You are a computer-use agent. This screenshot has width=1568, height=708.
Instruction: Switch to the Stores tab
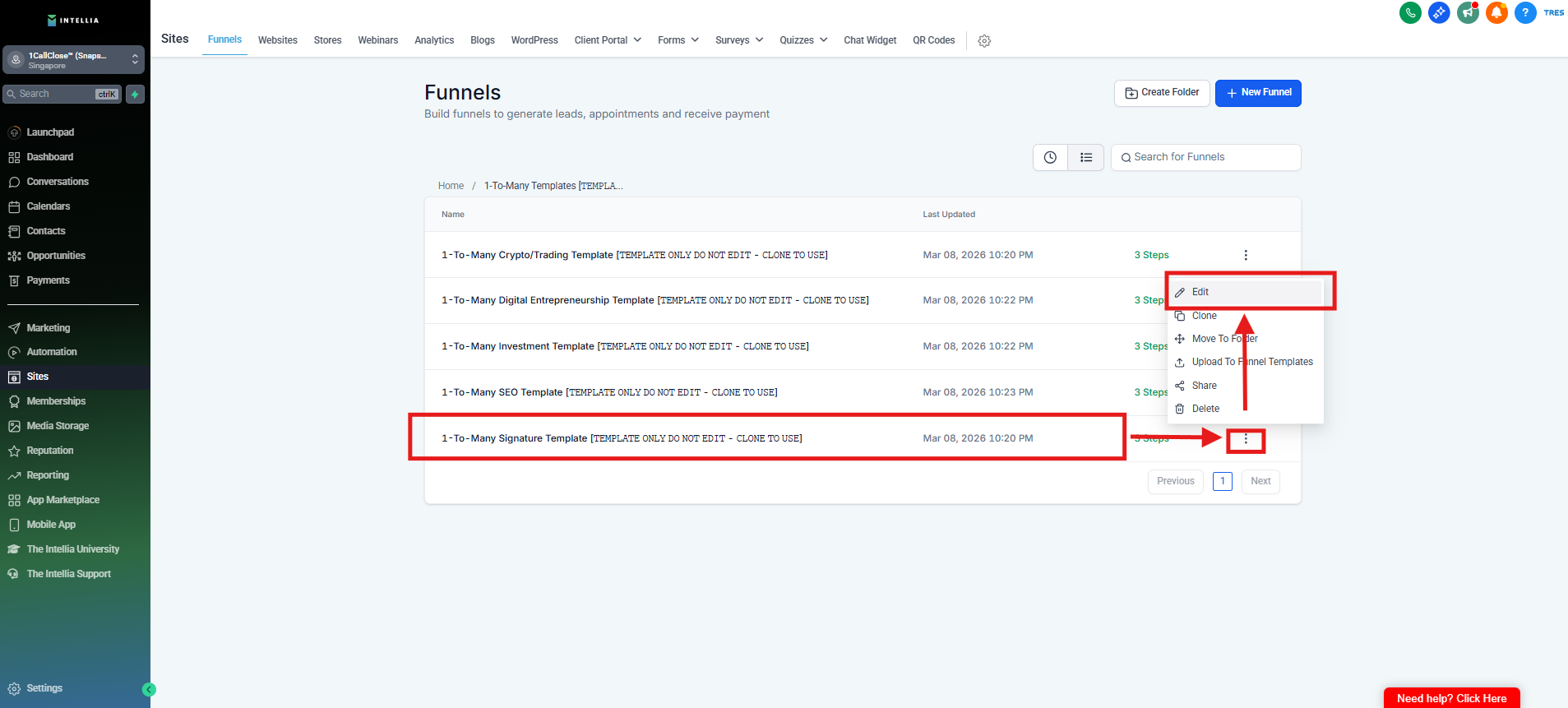point(327,40)
